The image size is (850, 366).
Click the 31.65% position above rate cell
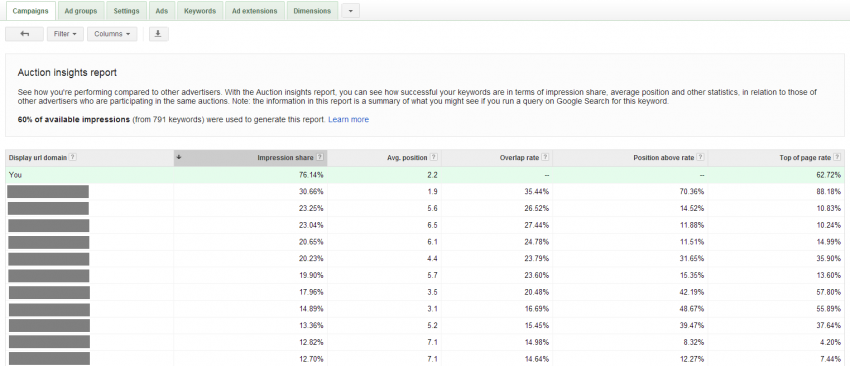(x=693, y=259)
